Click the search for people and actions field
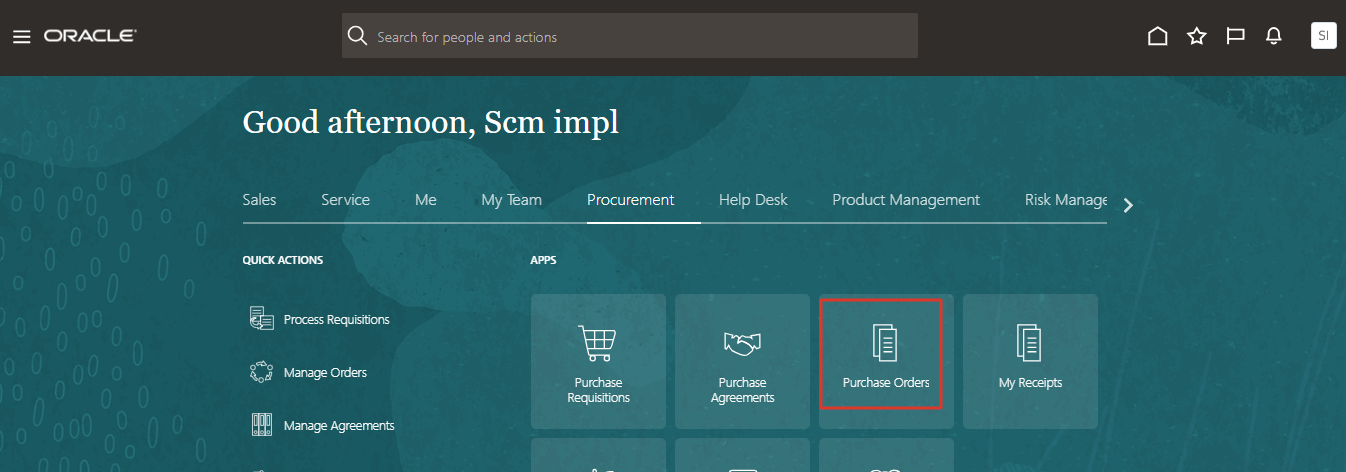 coord(640,37)
